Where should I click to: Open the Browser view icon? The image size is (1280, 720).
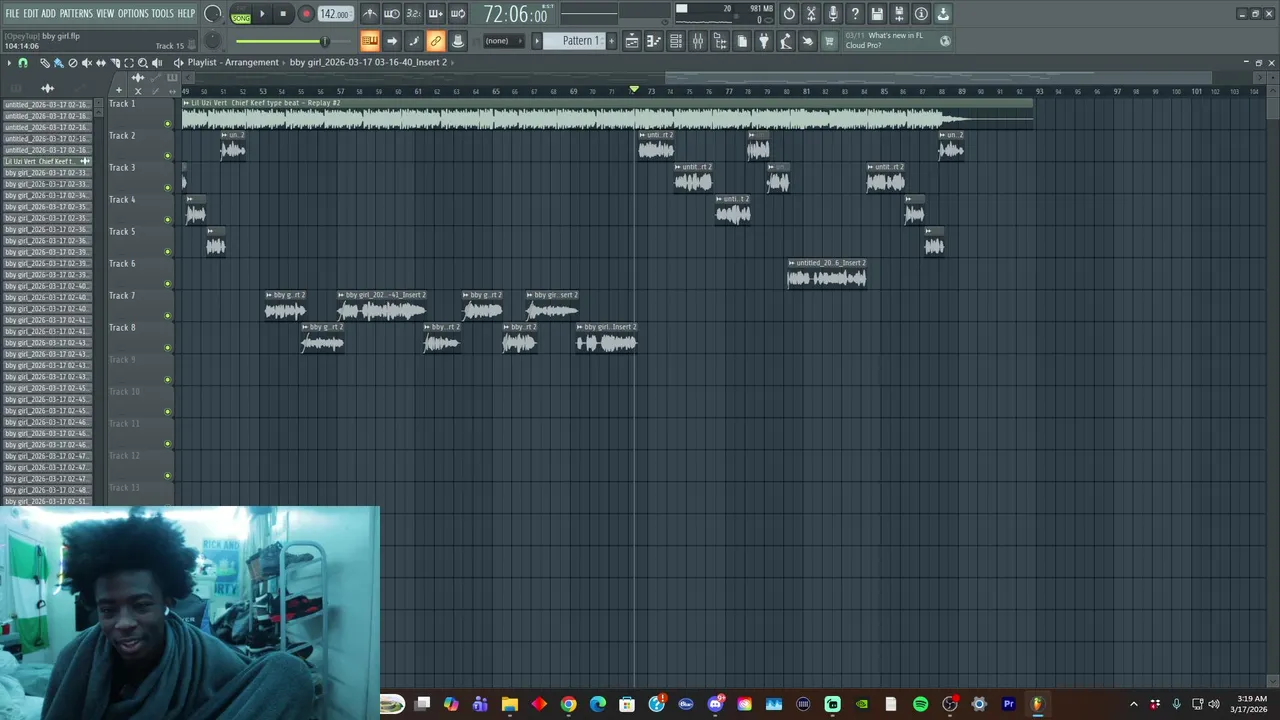tap(720, 41)
